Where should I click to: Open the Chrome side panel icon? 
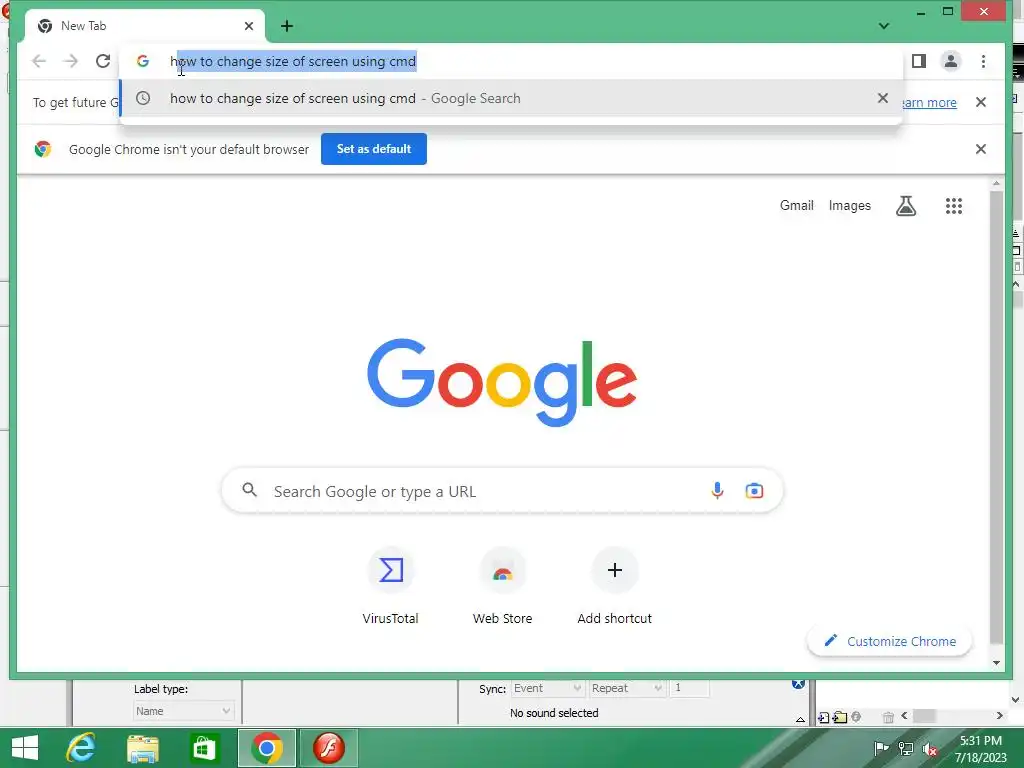coord(919,61)
